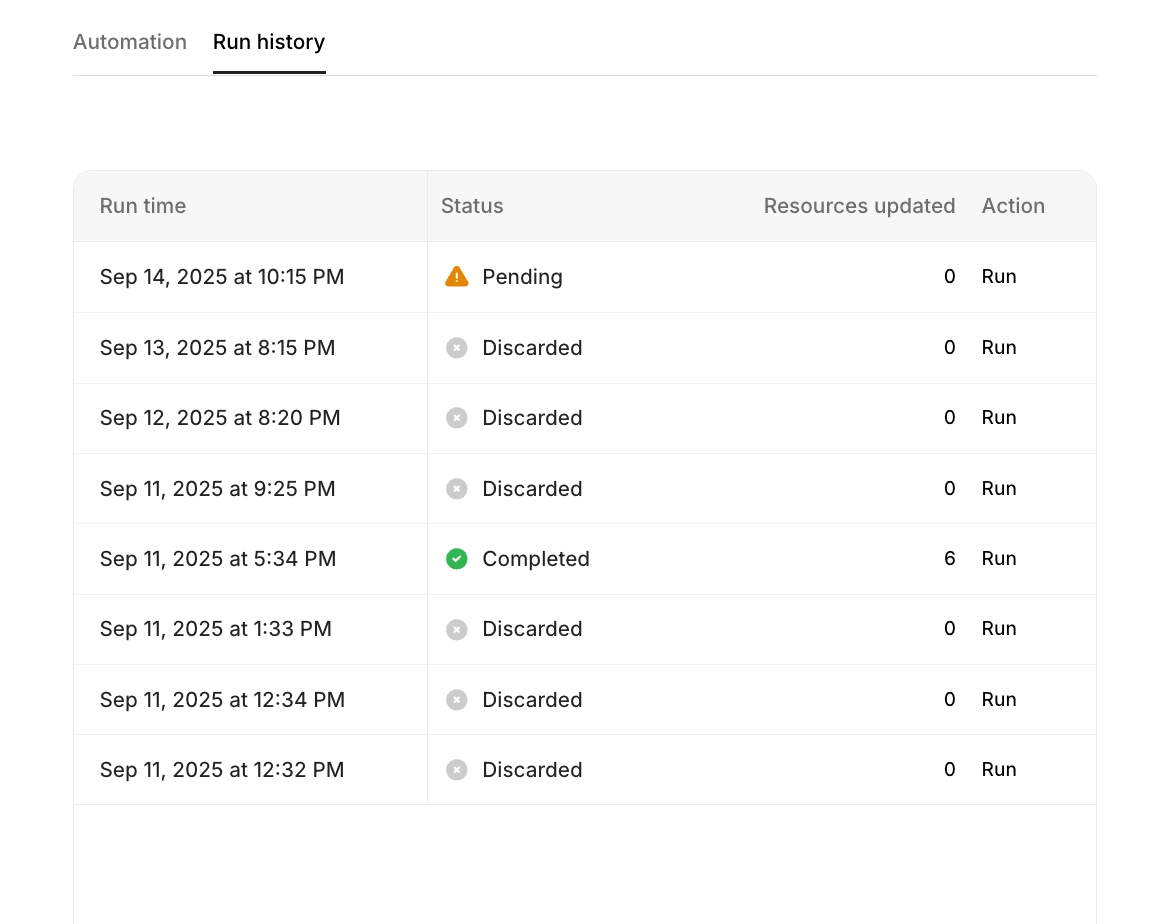The height and width of the screenshot is (924, 1154).
Task: Select the Sep 11 5:34 PM run time
Action: 218,559
